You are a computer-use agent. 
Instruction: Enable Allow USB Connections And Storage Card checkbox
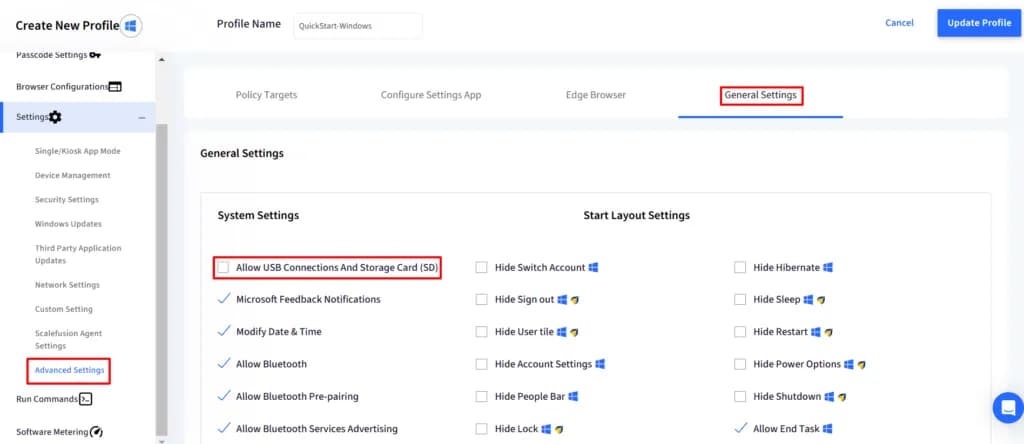(x=224, y=268)
